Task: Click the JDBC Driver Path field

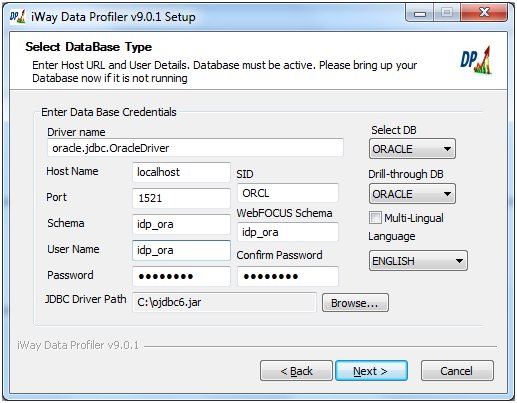Action: click(x=224, y=302)
